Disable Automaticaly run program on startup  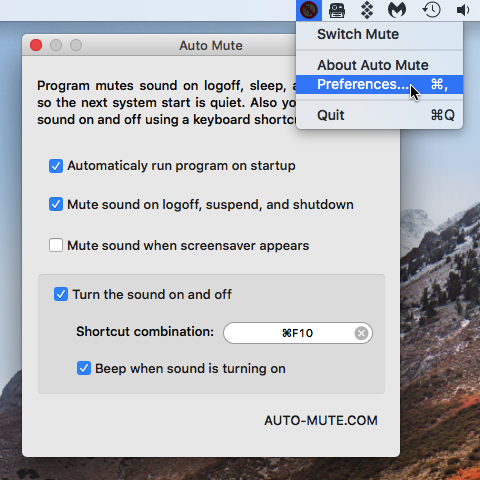coord(56,166)
